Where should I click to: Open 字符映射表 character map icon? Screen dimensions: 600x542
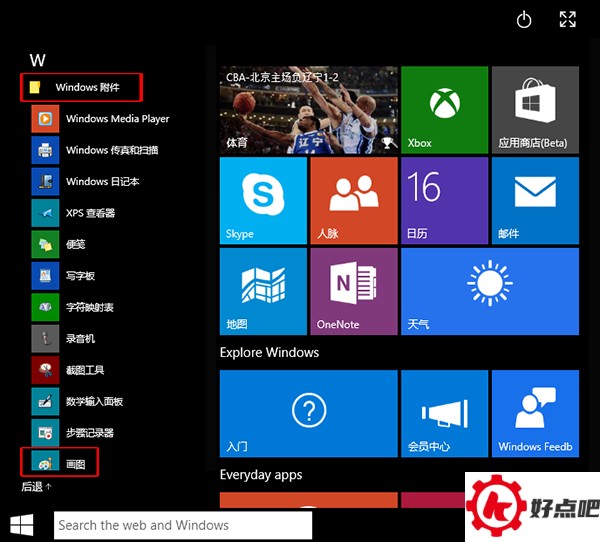pos(45,307)
